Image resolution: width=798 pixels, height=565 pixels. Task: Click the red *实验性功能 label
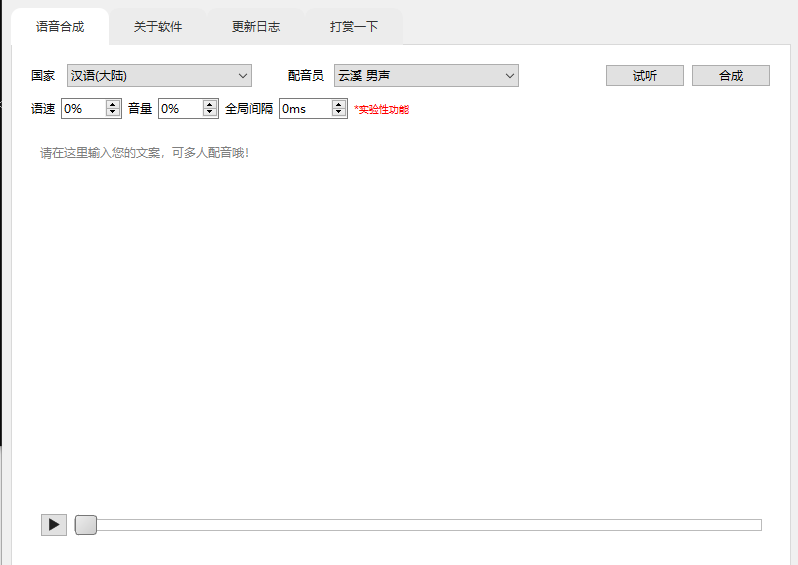coord(382,109)
